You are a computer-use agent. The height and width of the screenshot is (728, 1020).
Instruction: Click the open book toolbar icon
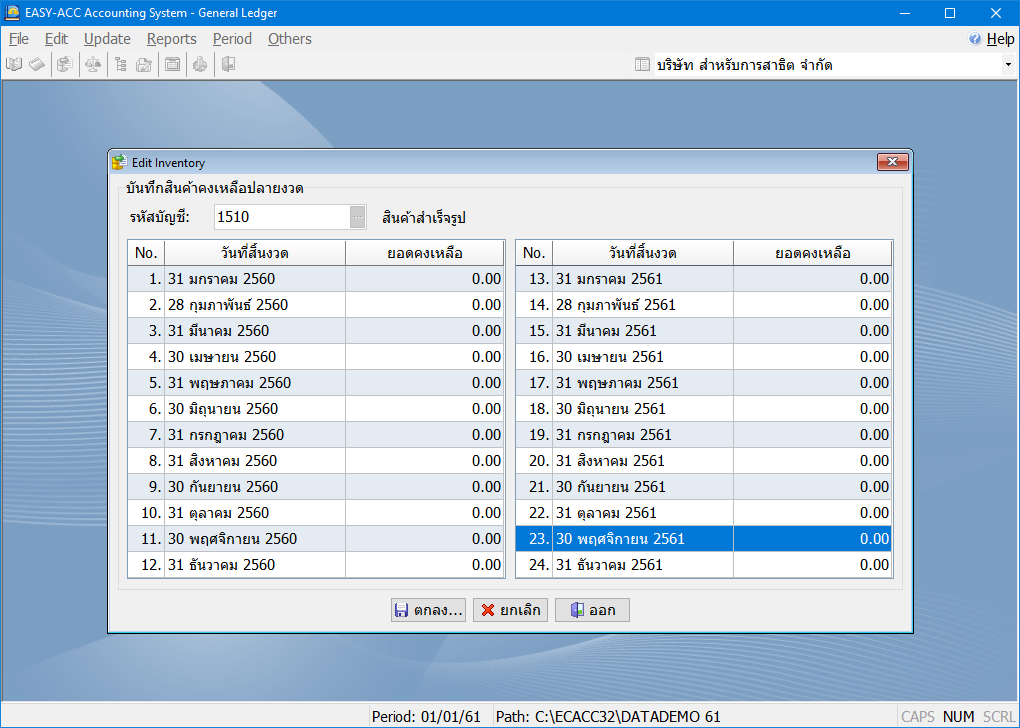[14, 65]
